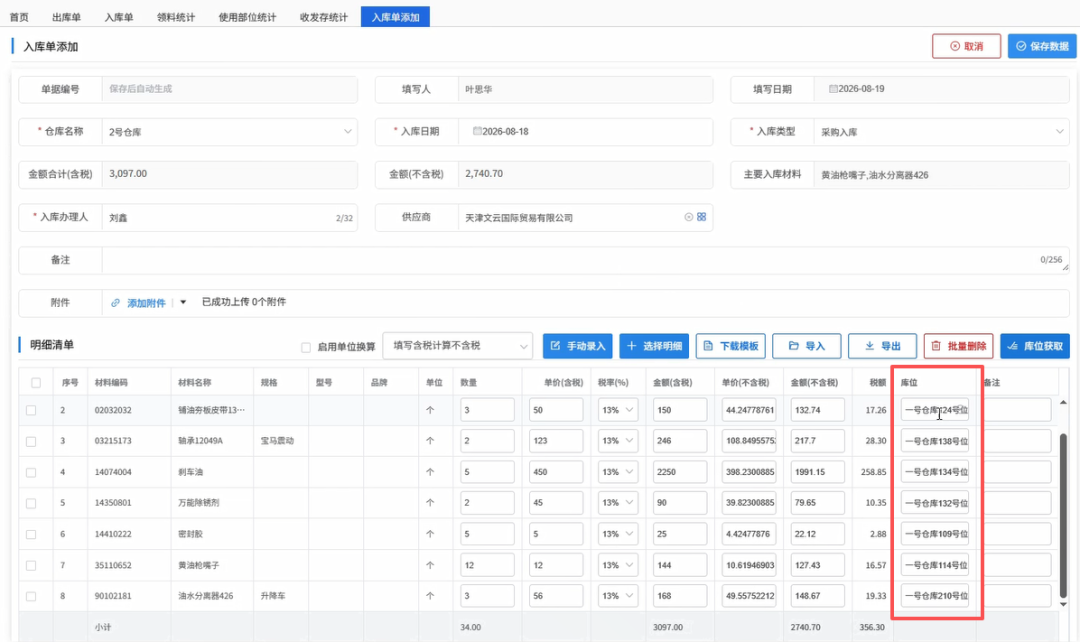Click the 批量删除 button
The height and width of the screenshot is (642, 1080).
(x=959, y=346)
